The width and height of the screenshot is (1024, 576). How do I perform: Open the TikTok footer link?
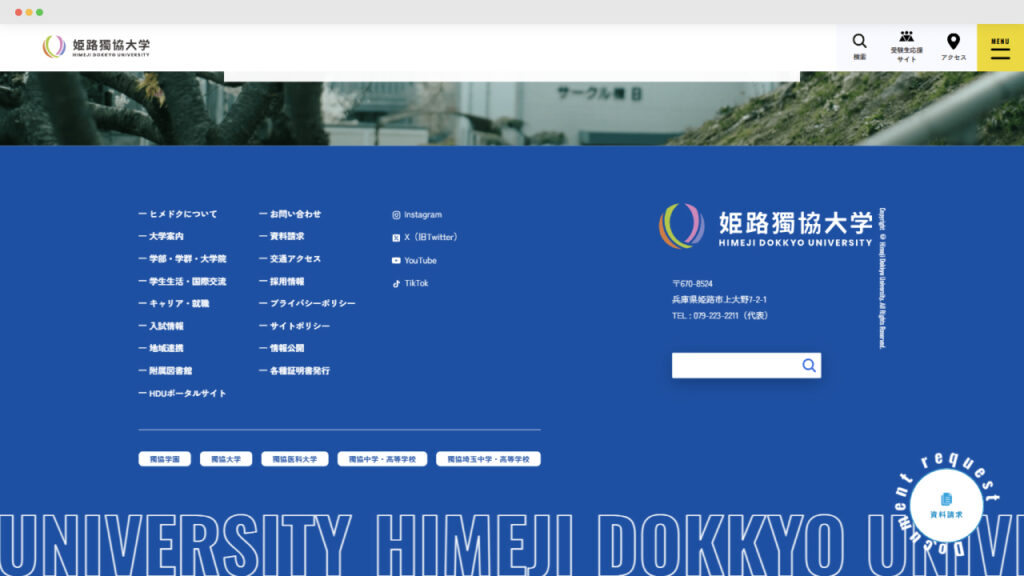pyautogui.click(x=410, y=283)
